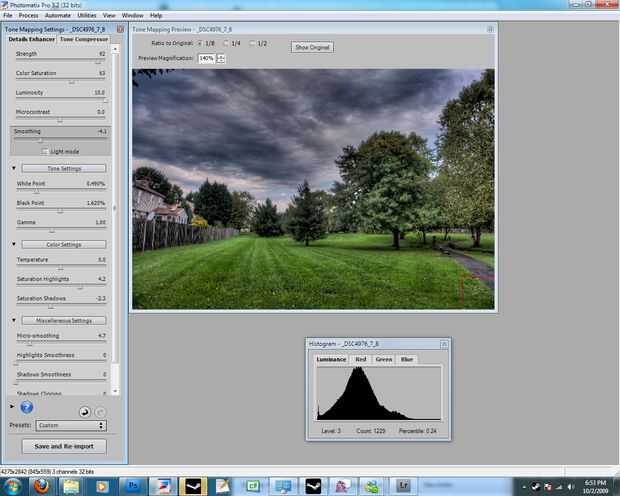Show hidden system tray icons arrow
Viewport: 620px width, 496px height.
pyautogui.click(x=524, y=487)
